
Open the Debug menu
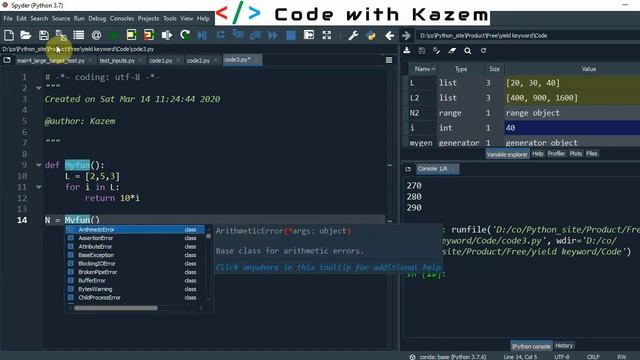point(97,18)
